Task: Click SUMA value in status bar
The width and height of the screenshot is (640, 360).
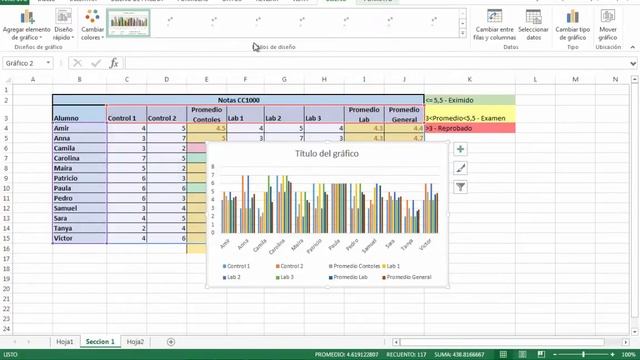Action: pos(459,354)
